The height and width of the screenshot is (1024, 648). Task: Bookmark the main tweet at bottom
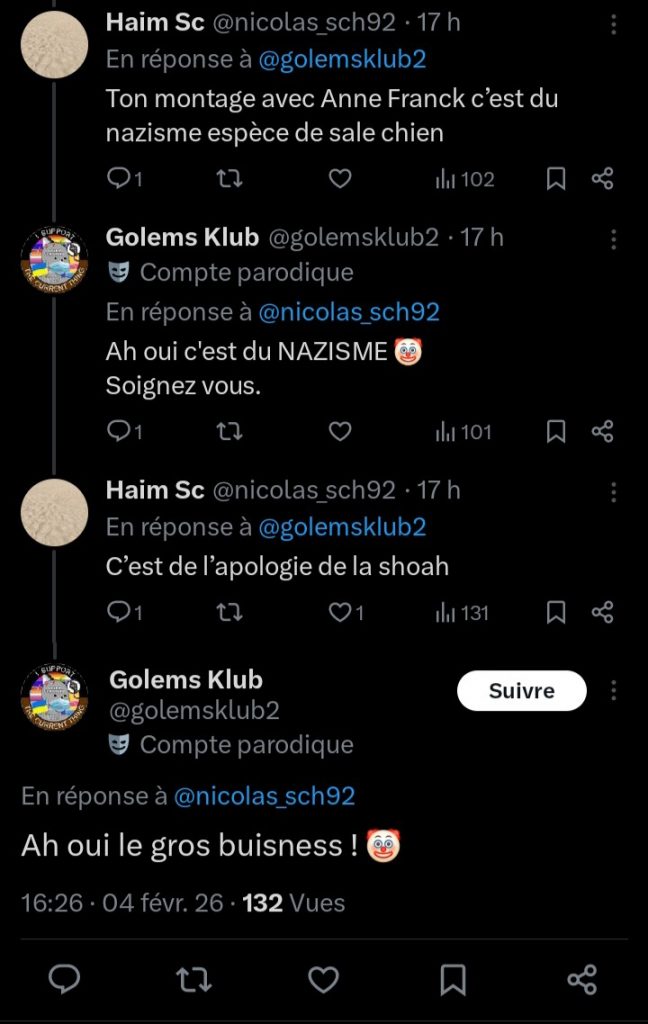point(453,980)
